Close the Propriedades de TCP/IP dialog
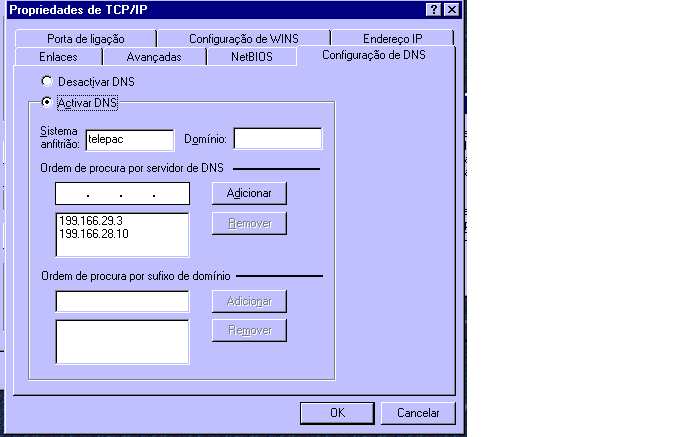 452,9
